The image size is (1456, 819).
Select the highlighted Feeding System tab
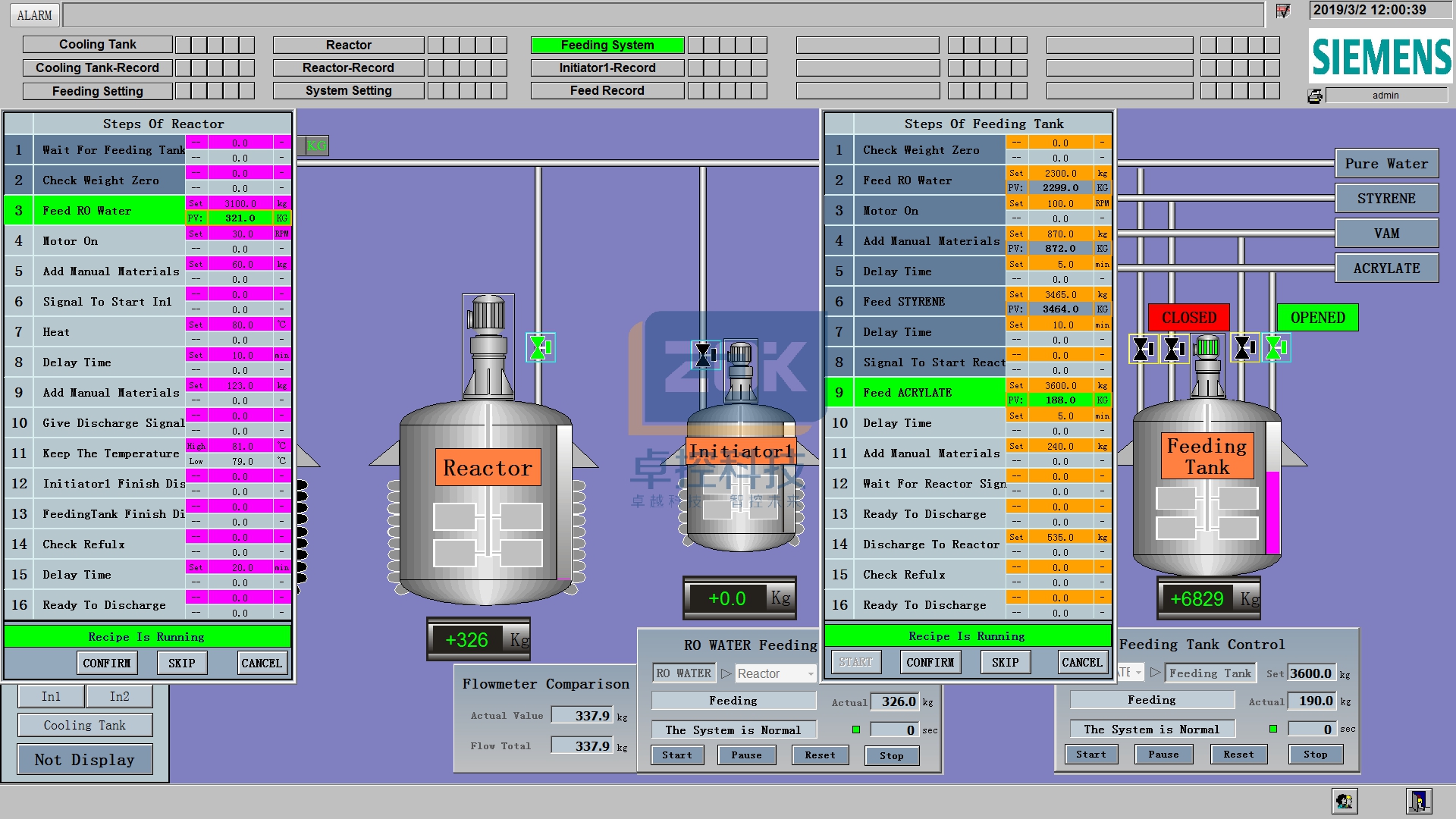607,45
